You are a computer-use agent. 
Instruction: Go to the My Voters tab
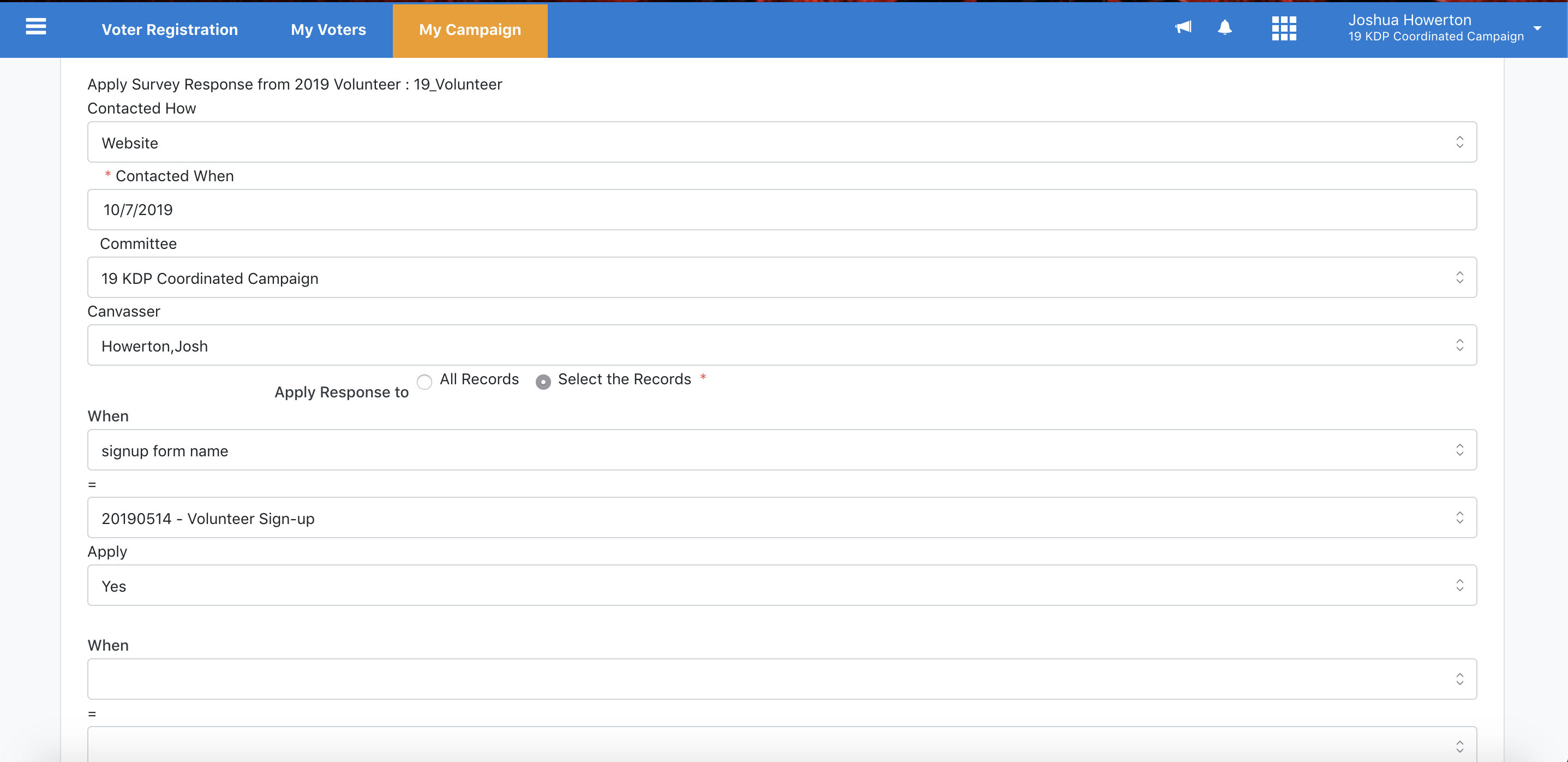328,30
